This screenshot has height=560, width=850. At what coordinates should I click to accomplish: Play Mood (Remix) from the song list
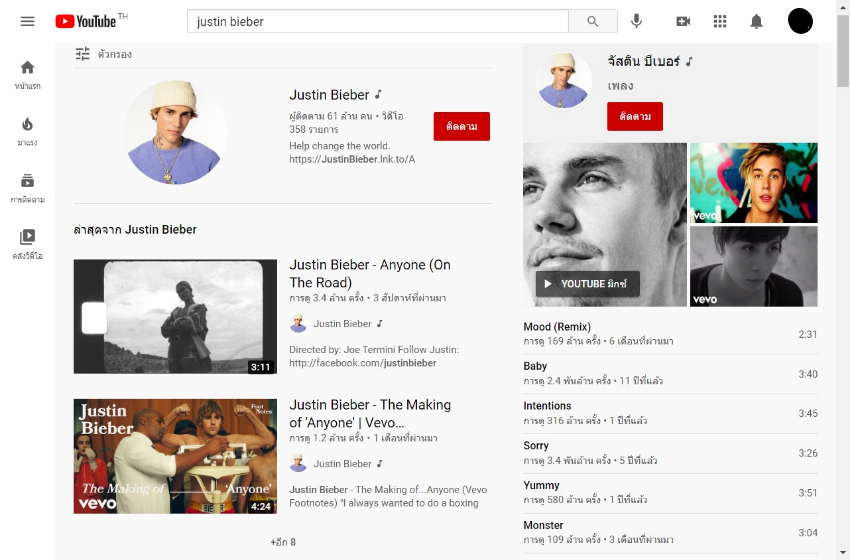pyautogui.click(x=670, y=334)
